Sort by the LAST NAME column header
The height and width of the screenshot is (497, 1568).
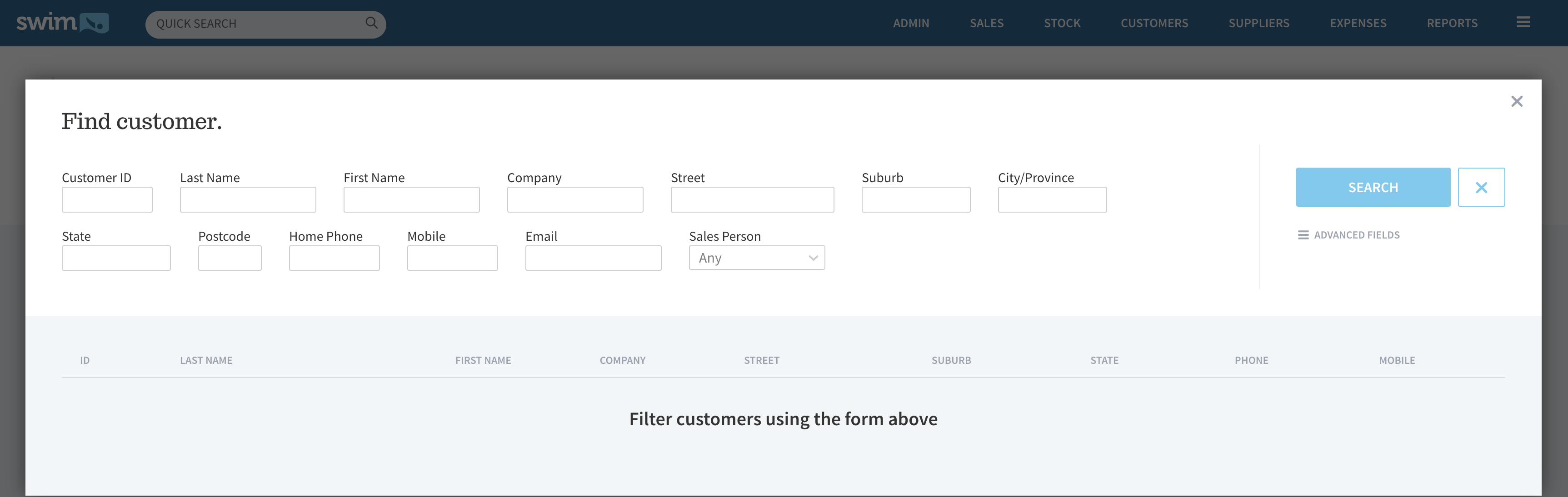tap(206, 360)
